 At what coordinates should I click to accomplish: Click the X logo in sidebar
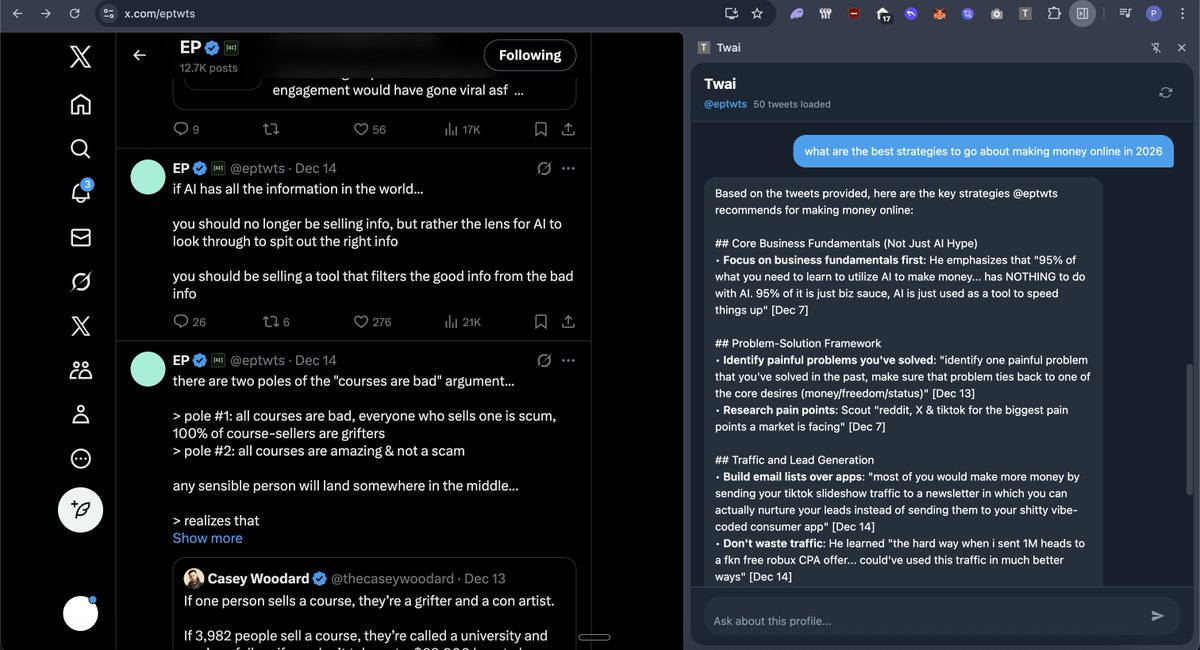pyautogui.click(x=81, y=59)
